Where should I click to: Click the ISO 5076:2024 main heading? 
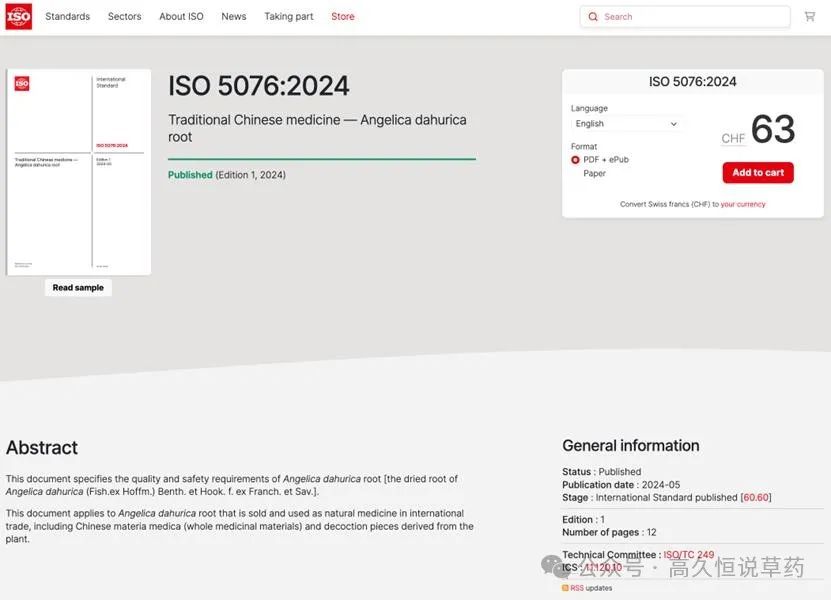pos(259,86)
